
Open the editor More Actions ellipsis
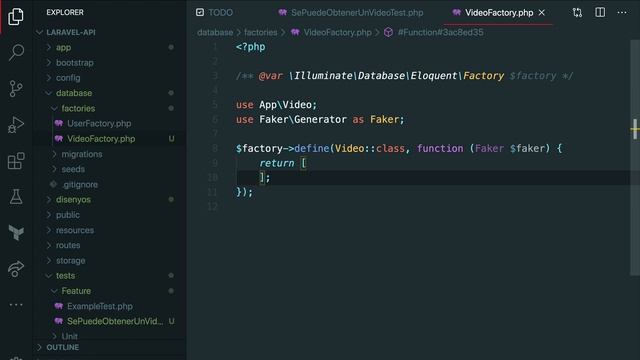(x=622, y=13)
